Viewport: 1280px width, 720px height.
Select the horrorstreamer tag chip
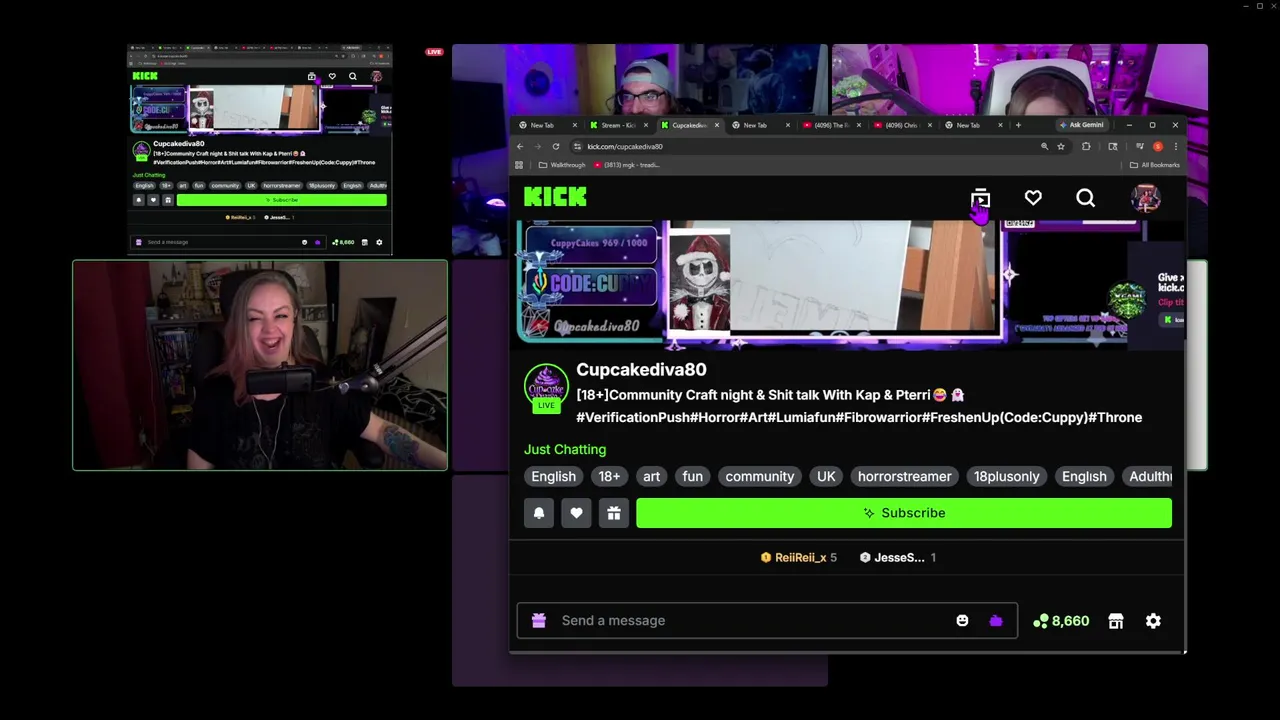(904, 477)
